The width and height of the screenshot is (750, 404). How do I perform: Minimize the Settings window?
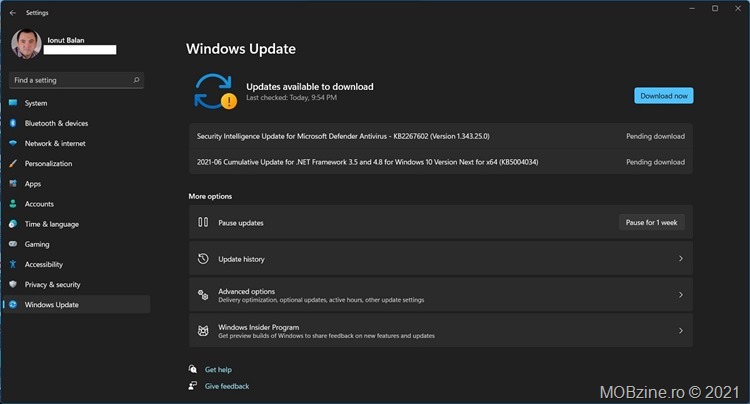point(692,8)
